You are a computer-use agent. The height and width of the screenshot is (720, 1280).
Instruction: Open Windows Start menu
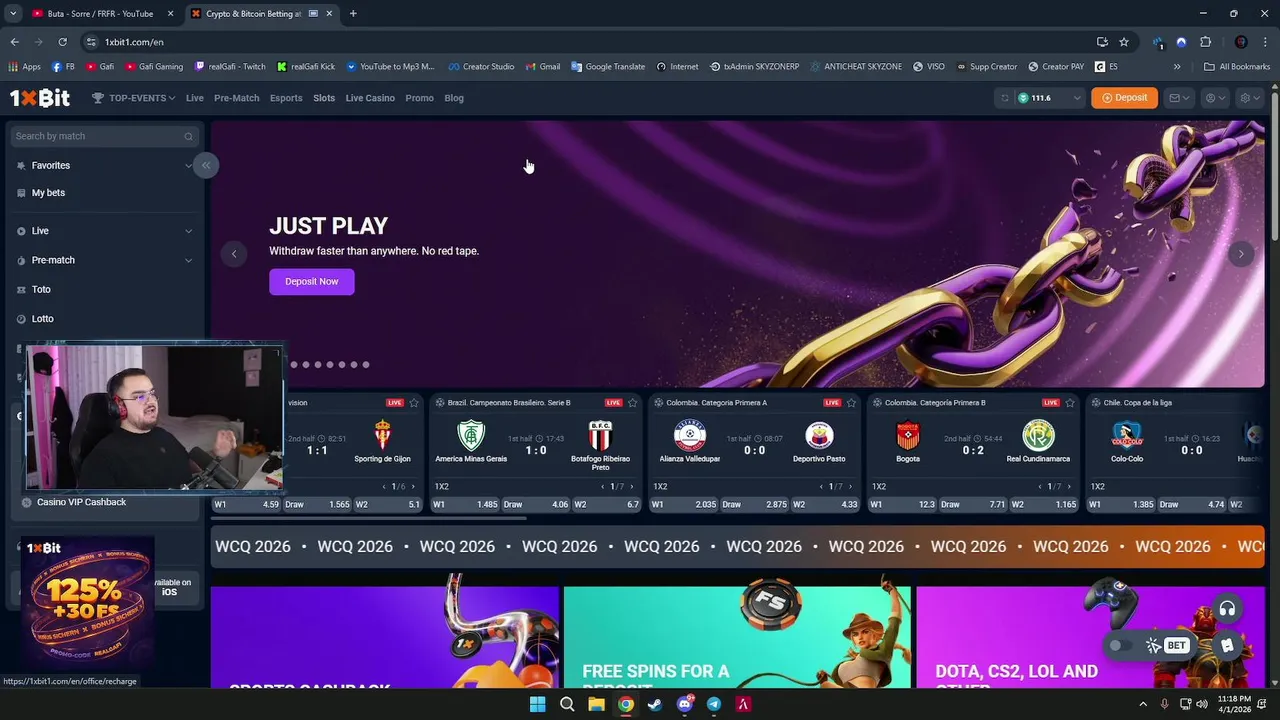coord(537,704)
